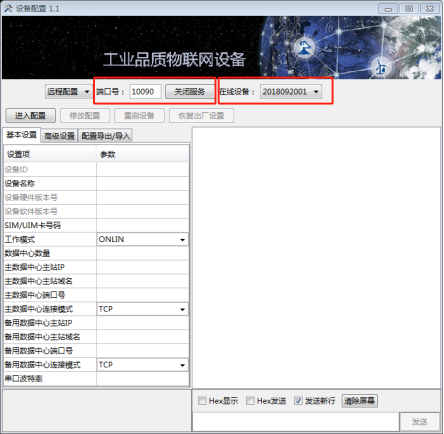Uncheck the 发送新行 checkbox
This screenshot has height=434, width=444.
point(298,401)
